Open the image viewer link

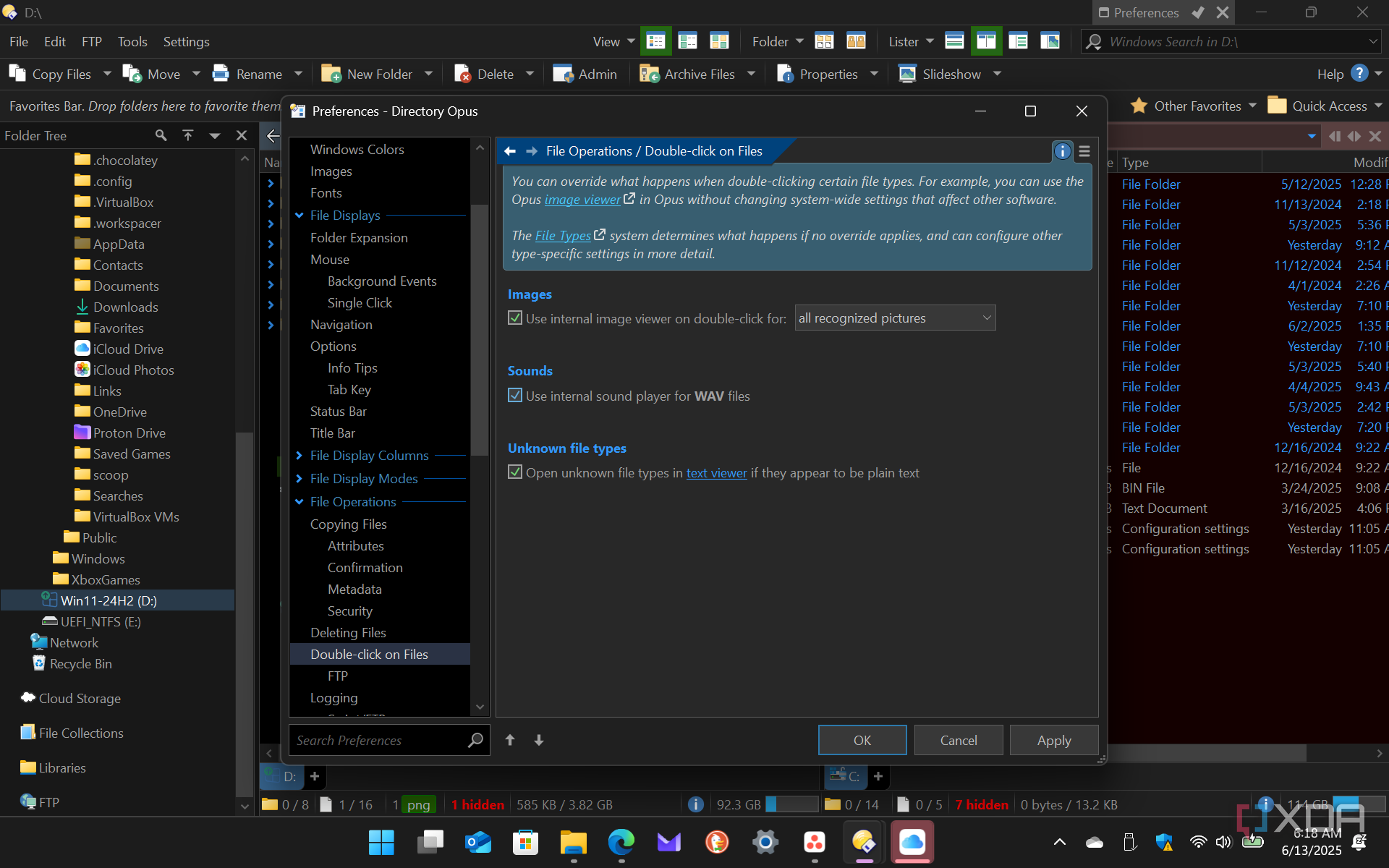coord(582,200)
